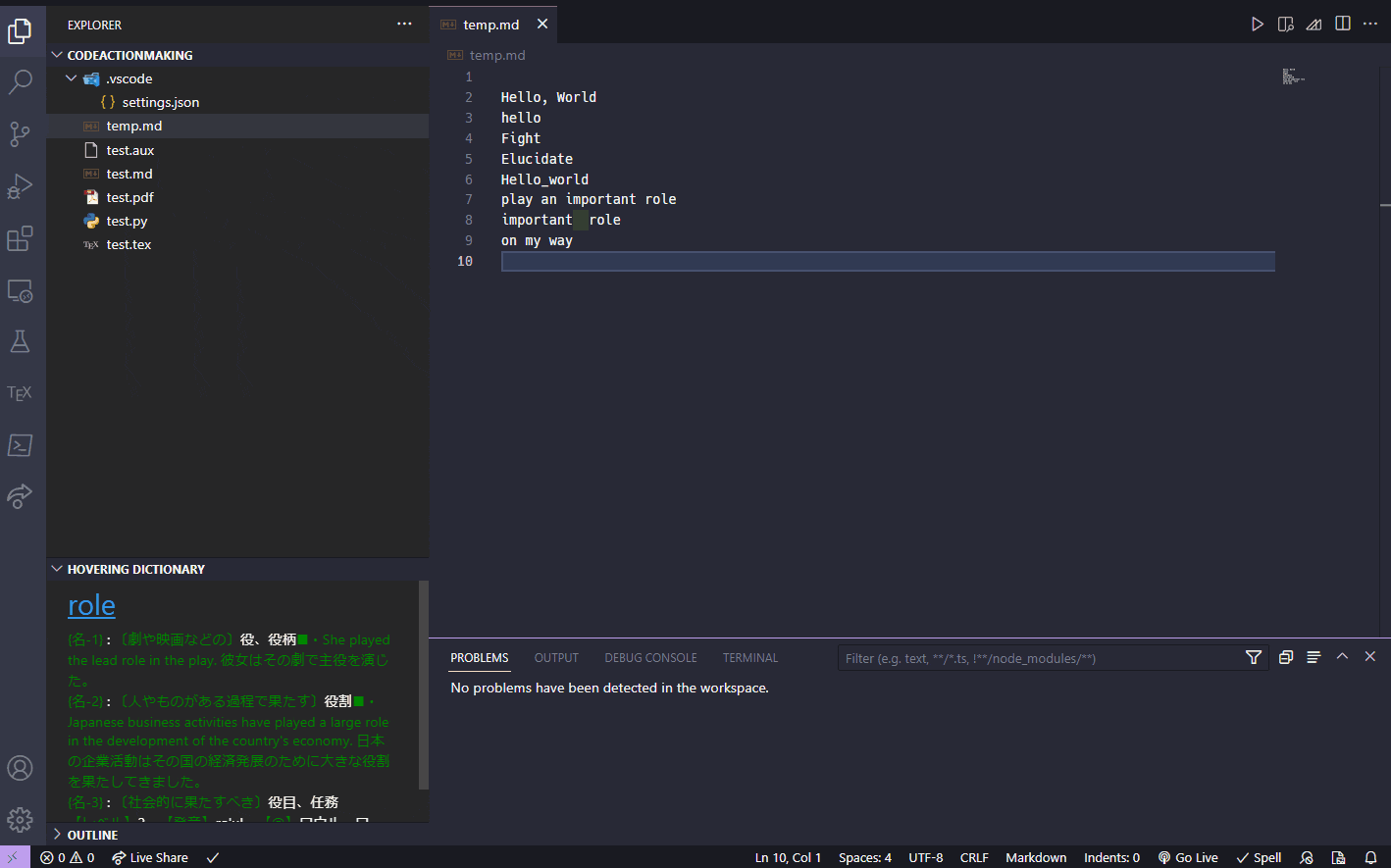This screenshot has width=1391, height=868.
Task: Open the terminal-prompt icon view in the activity bar
Action: [x=20, y=445]
